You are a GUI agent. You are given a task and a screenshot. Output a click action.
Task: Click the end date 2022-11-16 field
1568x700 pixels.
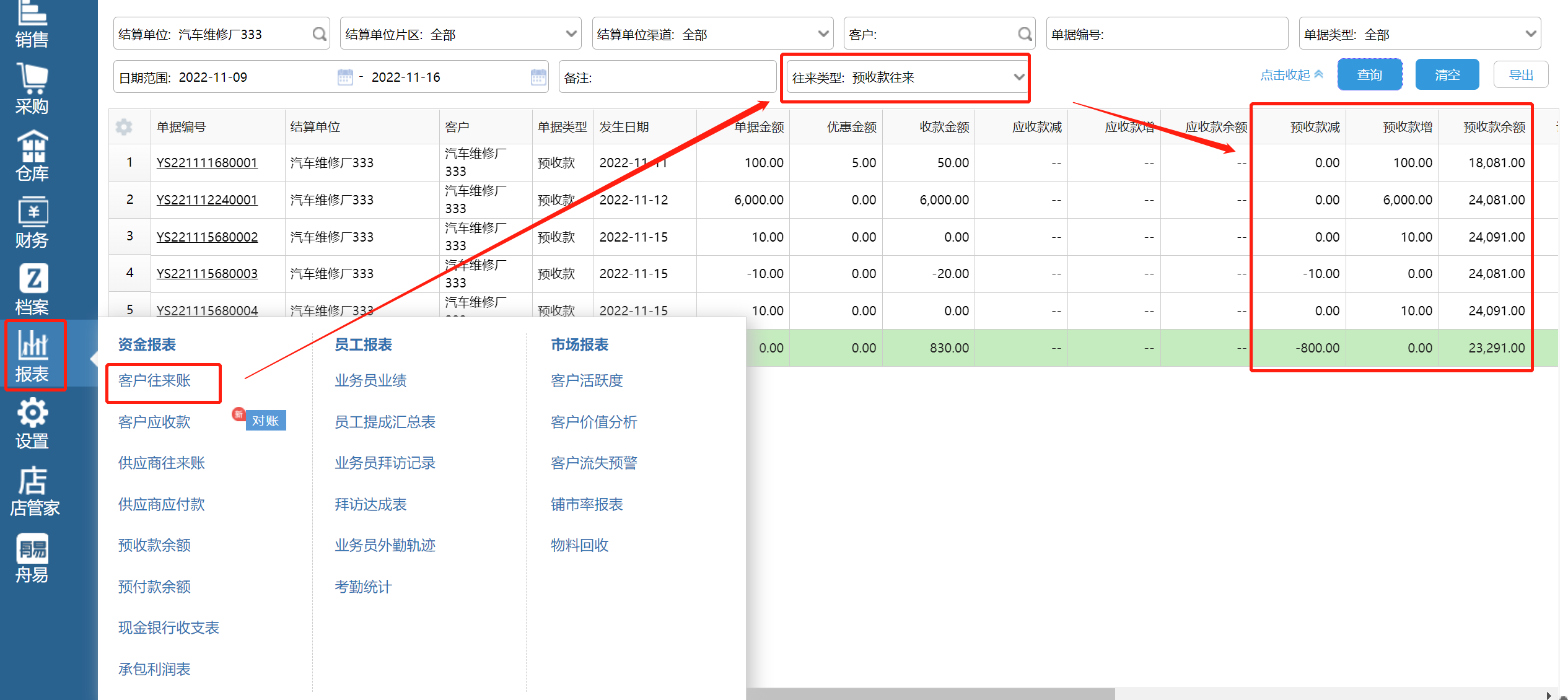coord(406,77)
